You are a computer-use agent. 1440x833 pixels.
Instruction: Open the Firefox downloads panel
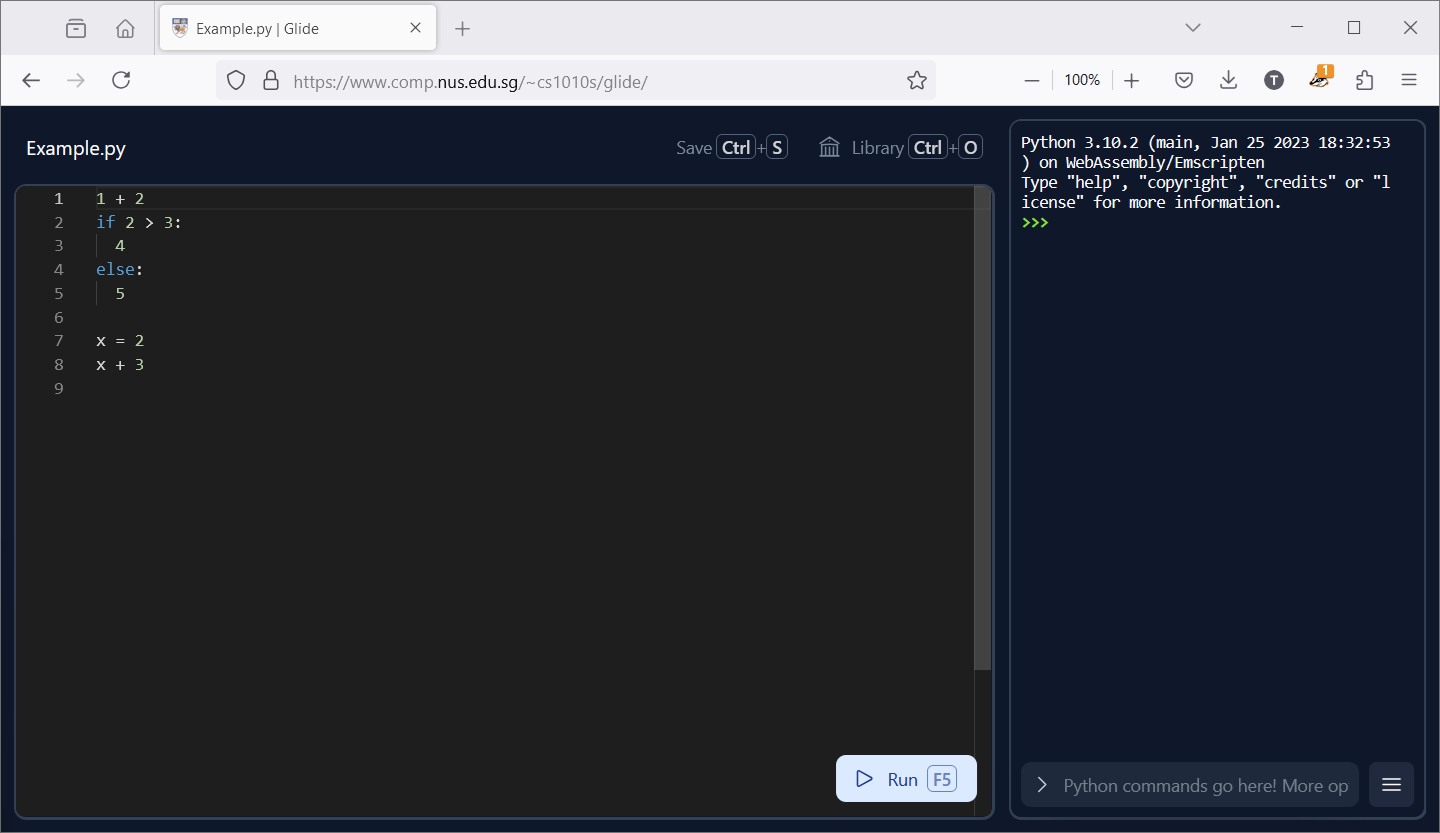[x=1229, y=81]
